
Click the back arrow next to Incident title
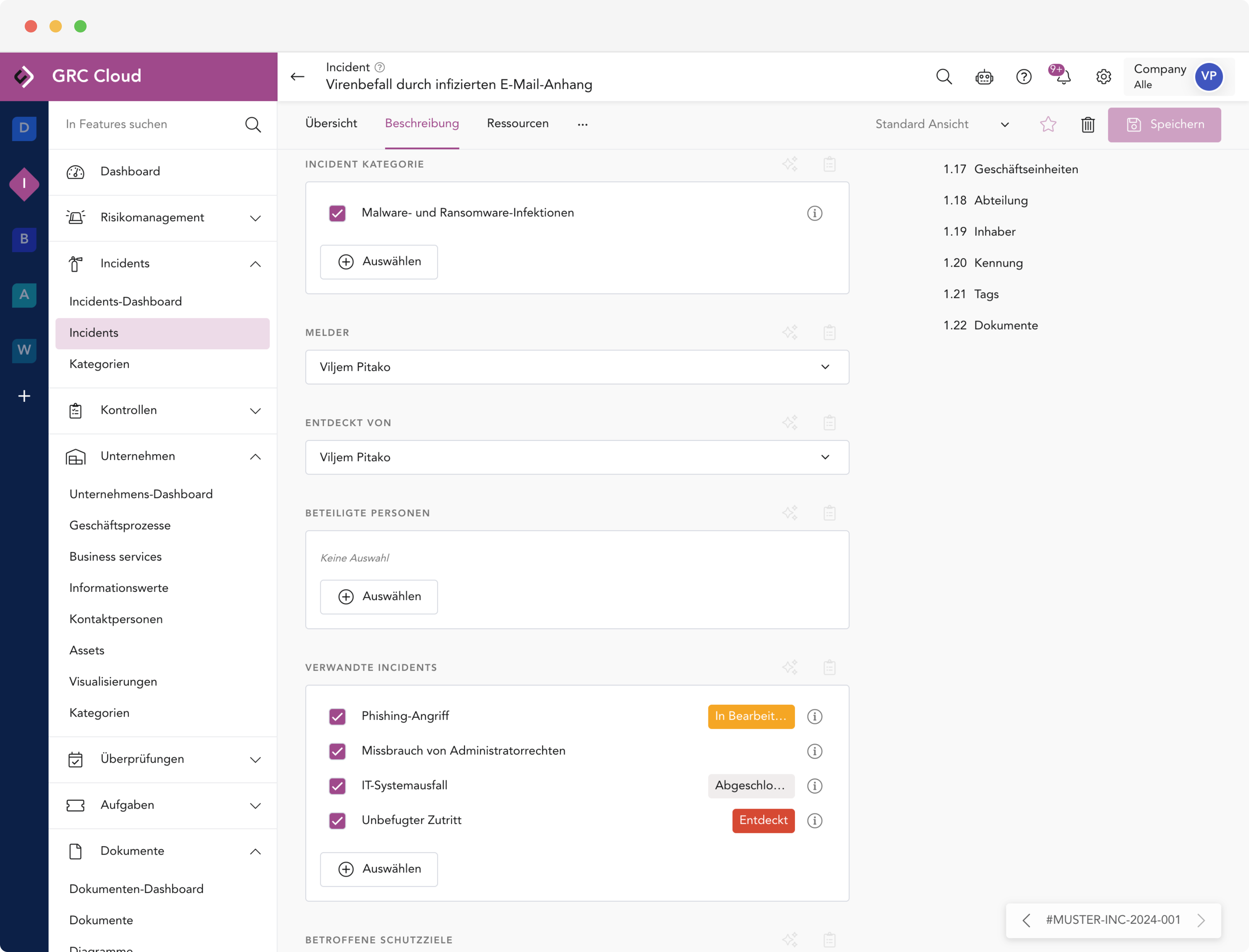tap(298, 76)
